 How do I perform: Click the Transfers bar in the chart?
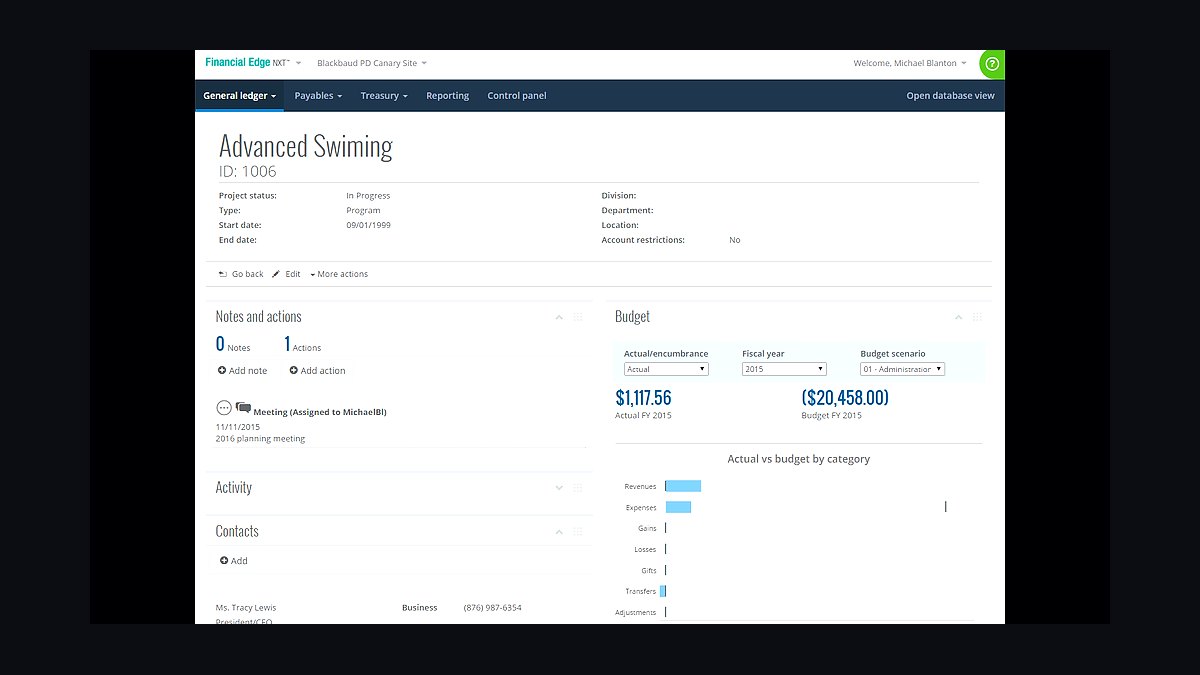click(663, 591)
